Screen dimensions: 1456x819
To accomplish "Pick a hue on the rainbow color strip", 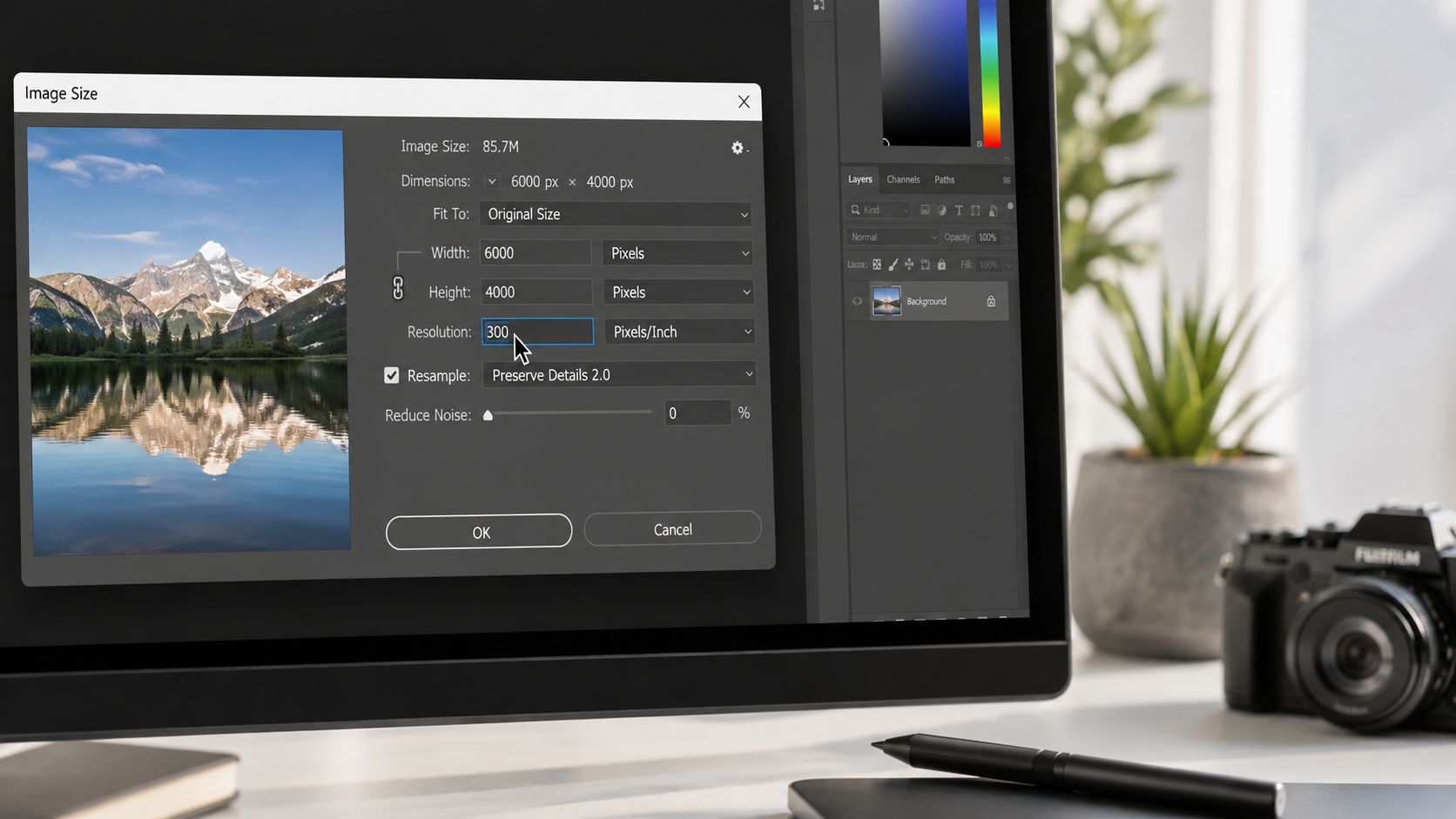I will pyautogui.click(x=990, y=73).
